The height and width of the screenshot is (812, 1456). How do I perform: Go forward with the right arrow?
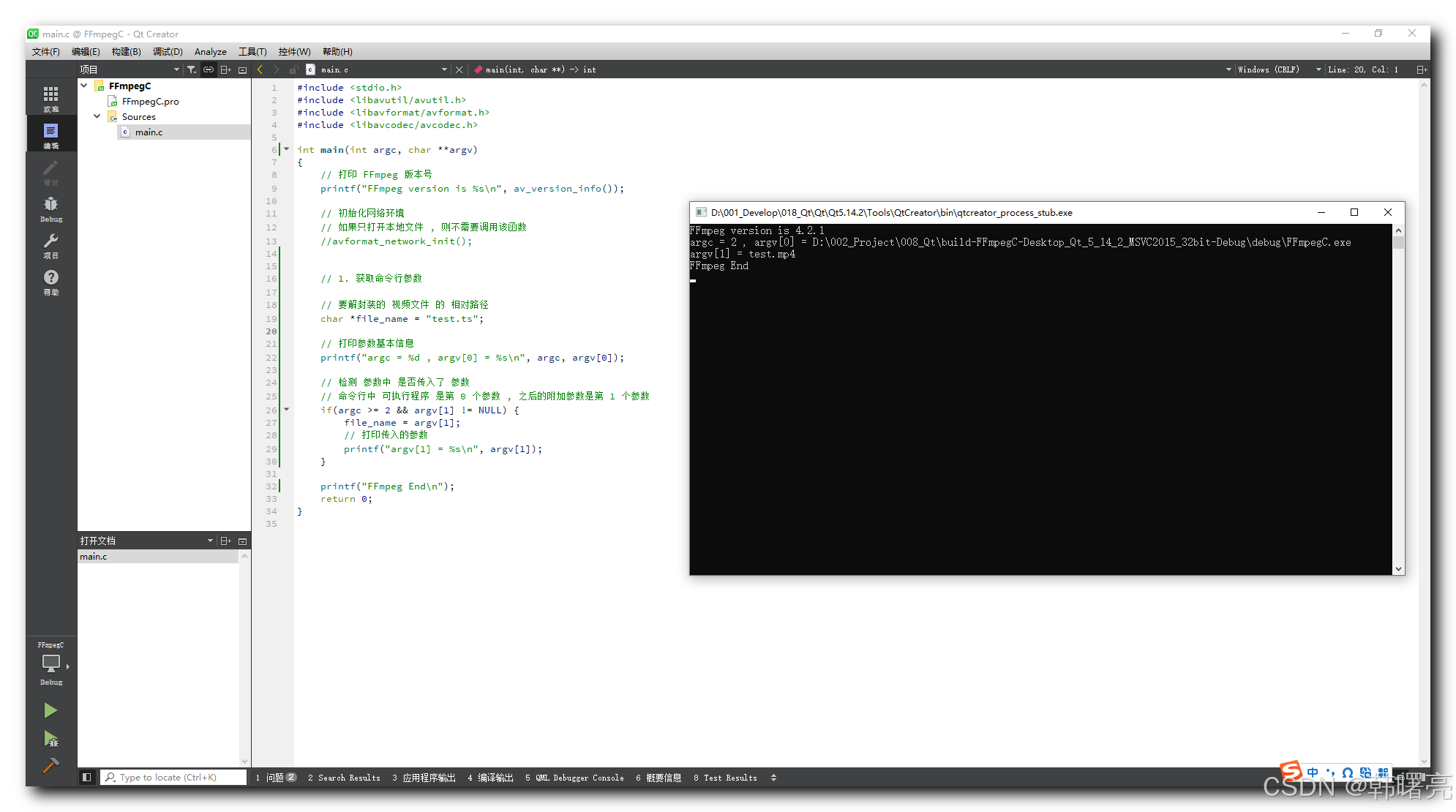[276, 69]
